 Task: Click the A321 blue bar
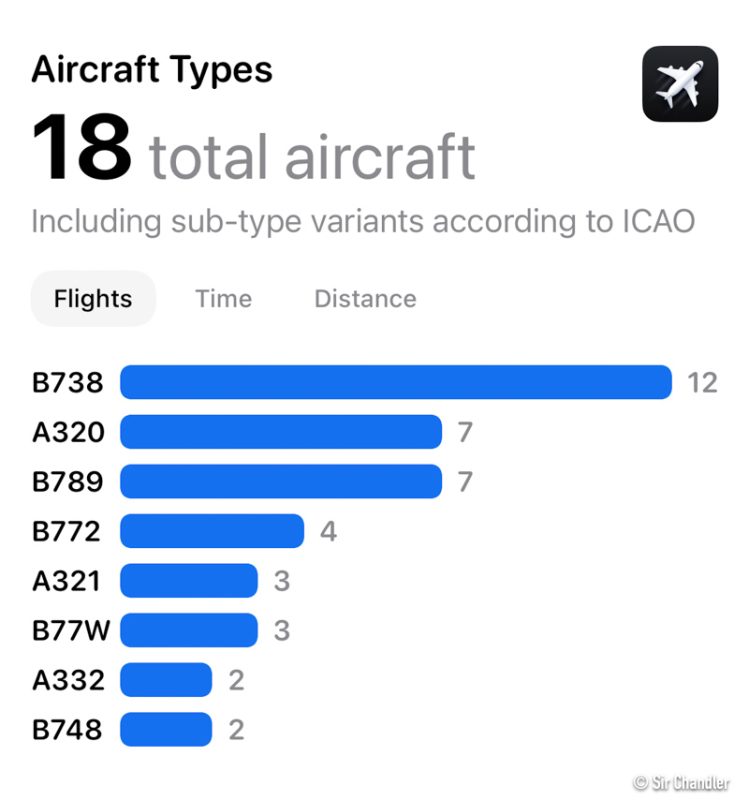point(189,580)
